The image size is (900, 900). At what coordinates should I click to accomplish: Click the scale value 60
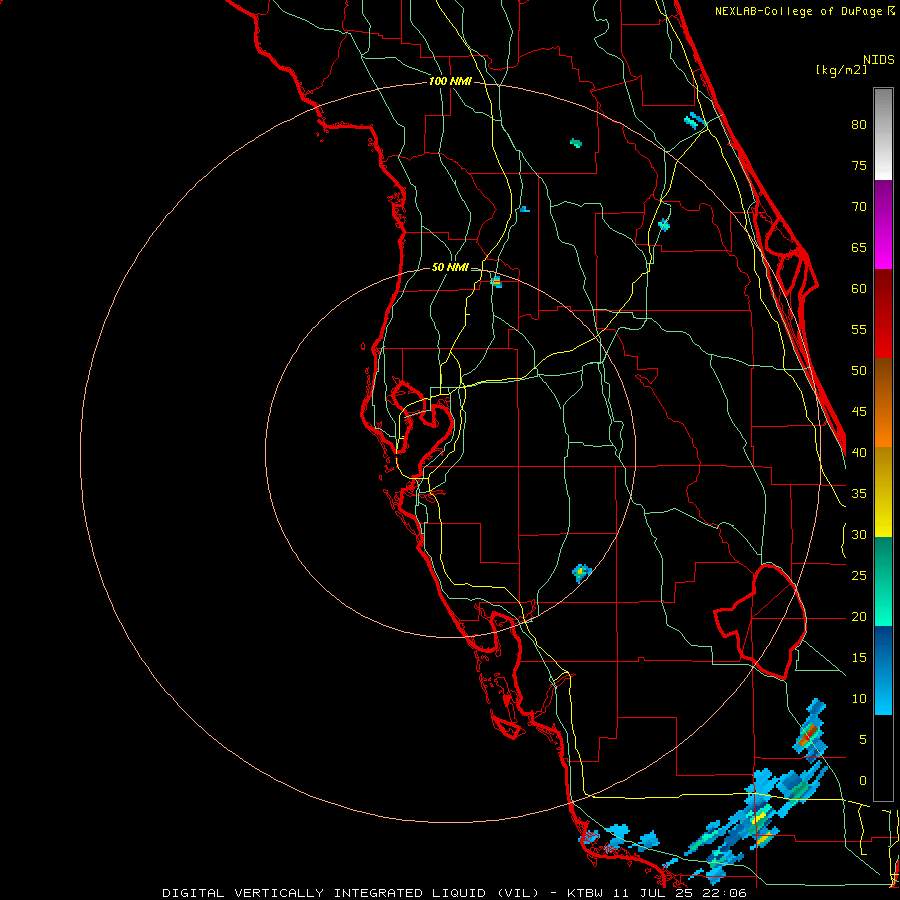click(859, 289)
